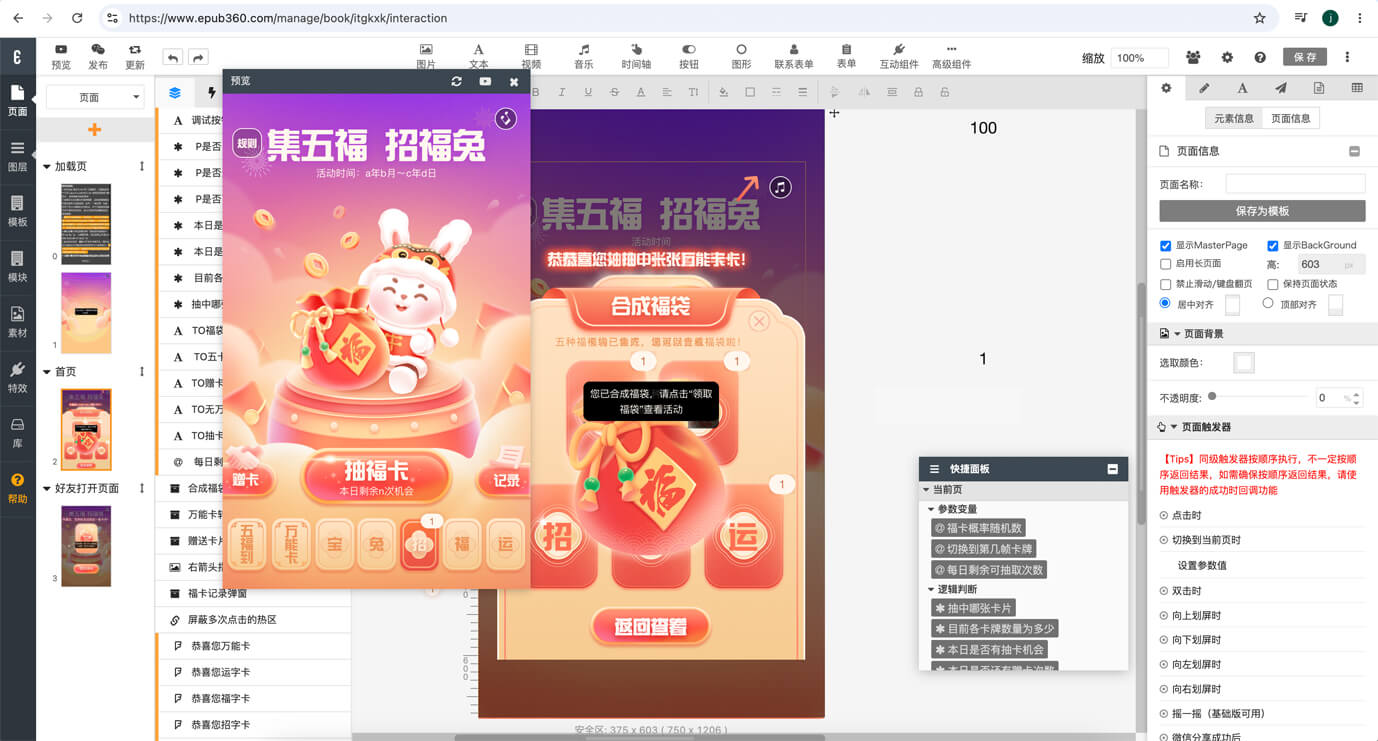The height and width of the screenshot is (741, 1378).
Task: Collapse the 当前页 group in 快捷面板
Action: click(926, 490)
